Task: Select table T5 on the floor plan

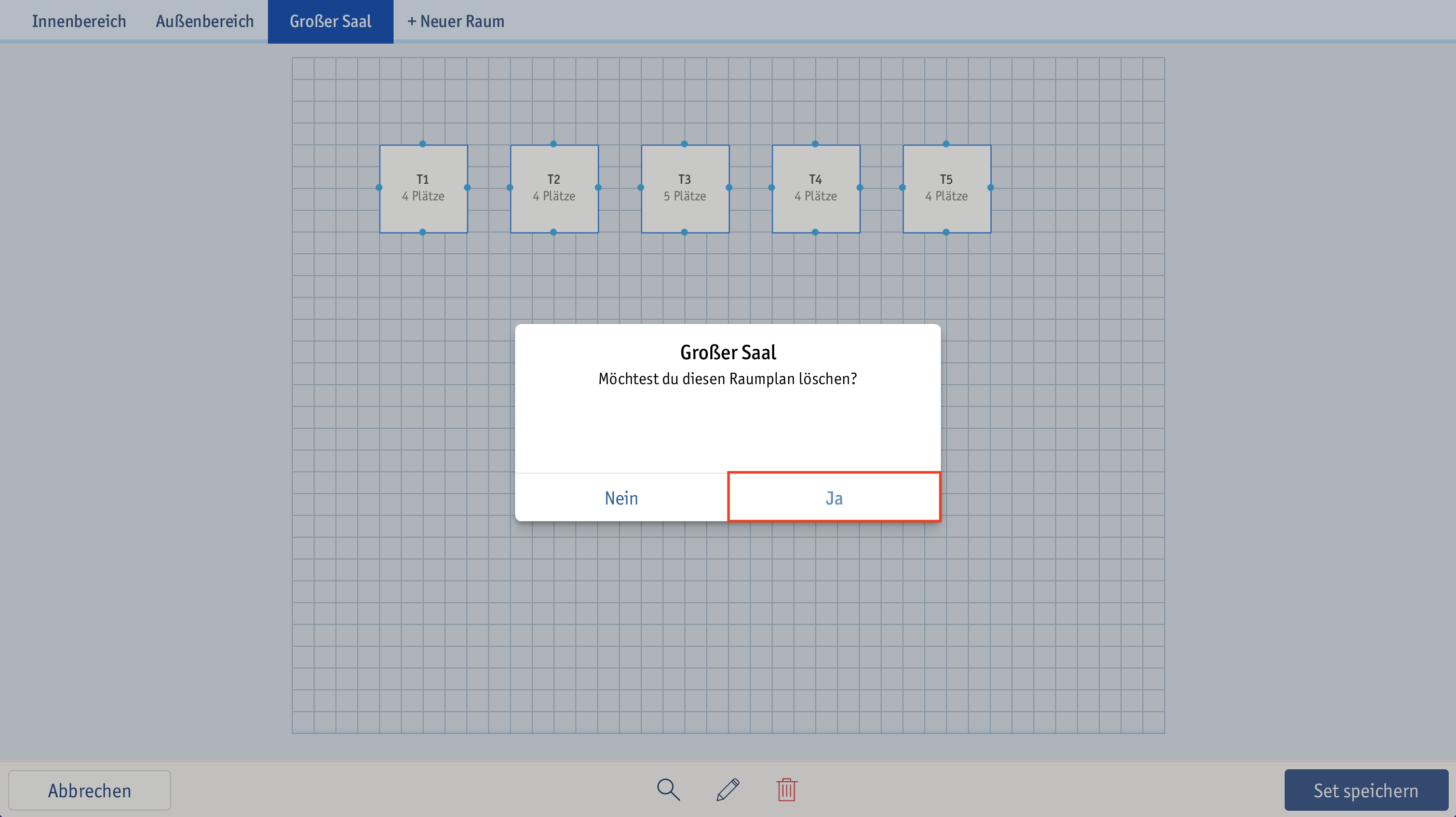Action: click(x=947, y=188)
